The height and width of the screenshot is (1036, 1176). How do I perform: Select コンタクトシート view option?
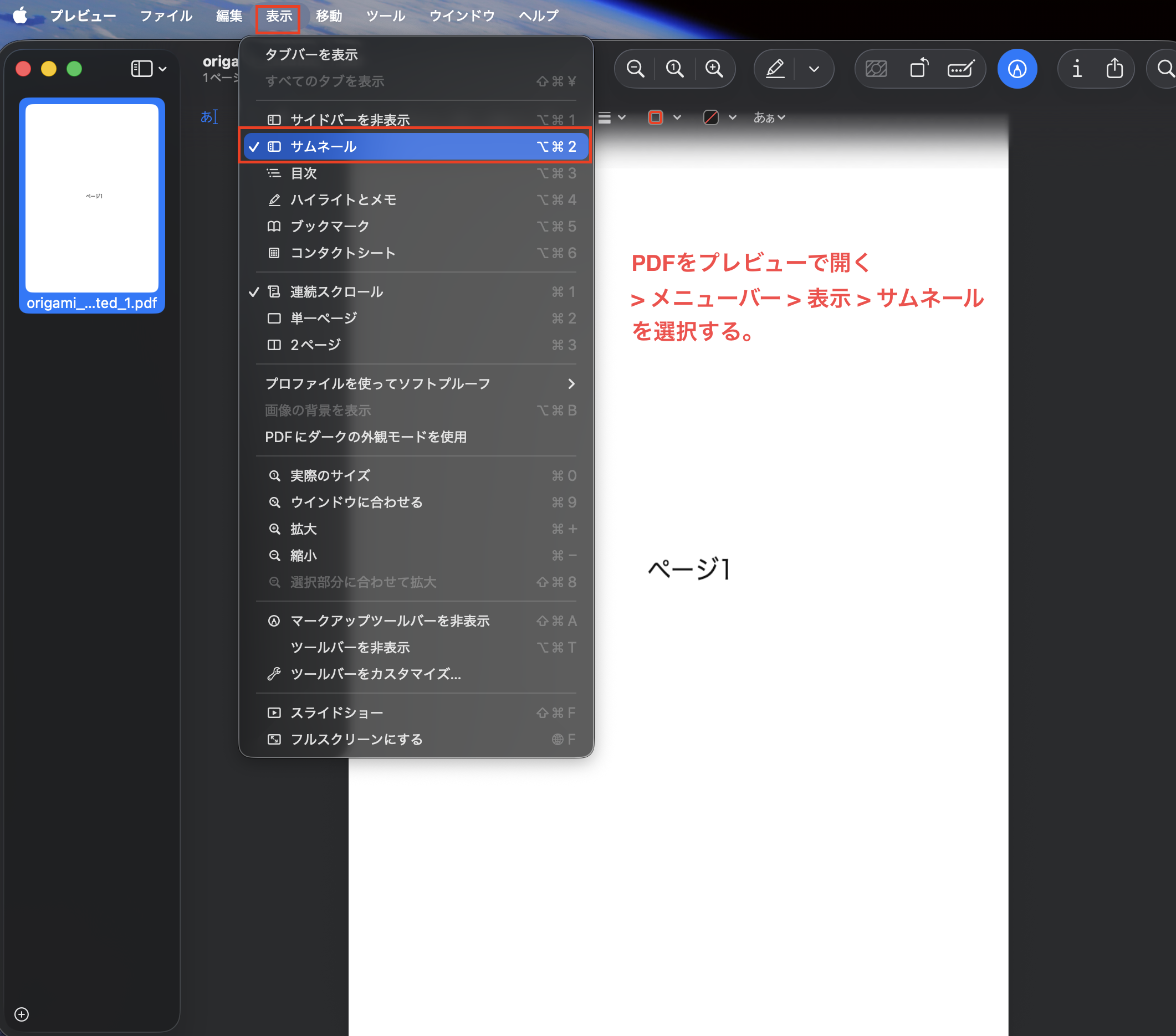click(x=416, y=253)
